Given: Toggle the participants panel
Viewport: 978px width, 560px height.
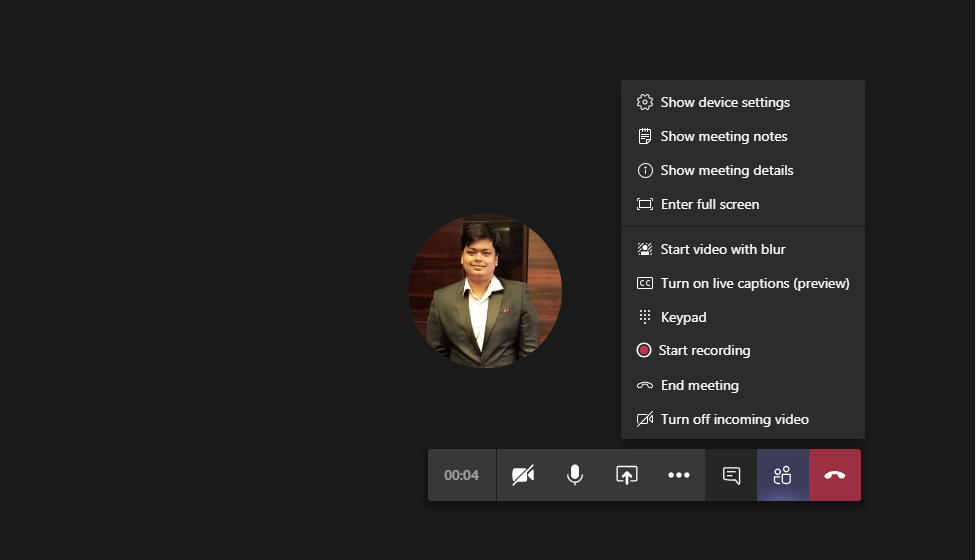Looking at the screenshot, I should 783,475.
